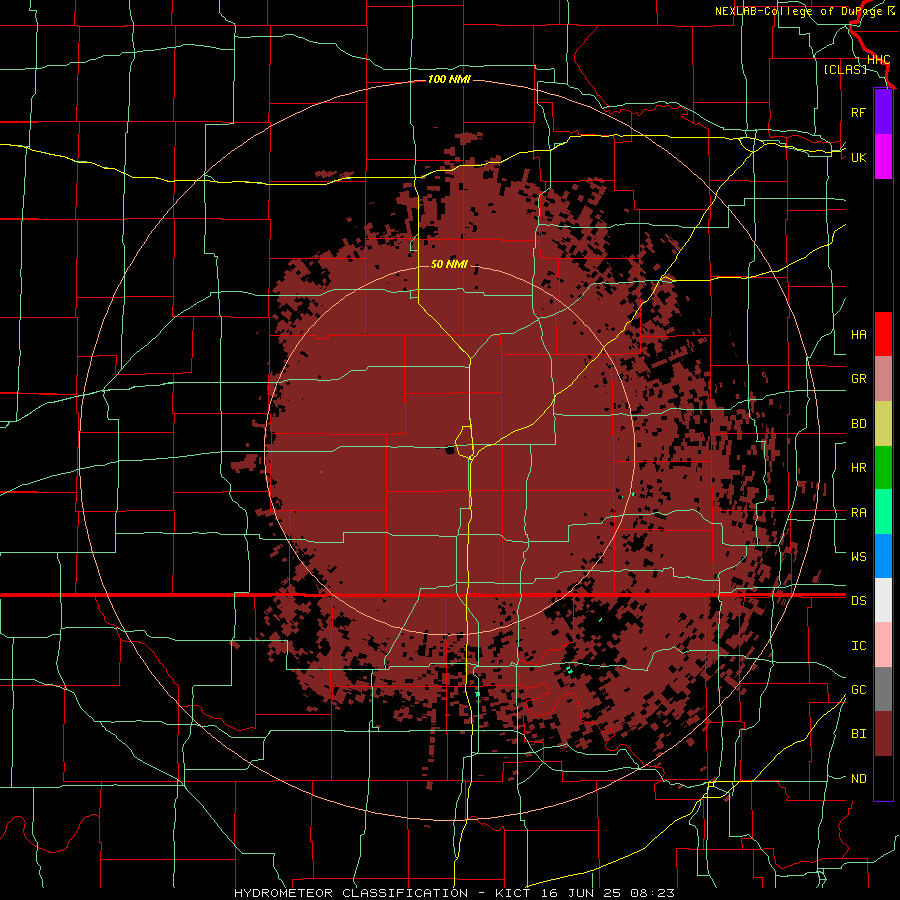Click the 100 NMI range ring label

coord(449,79)
